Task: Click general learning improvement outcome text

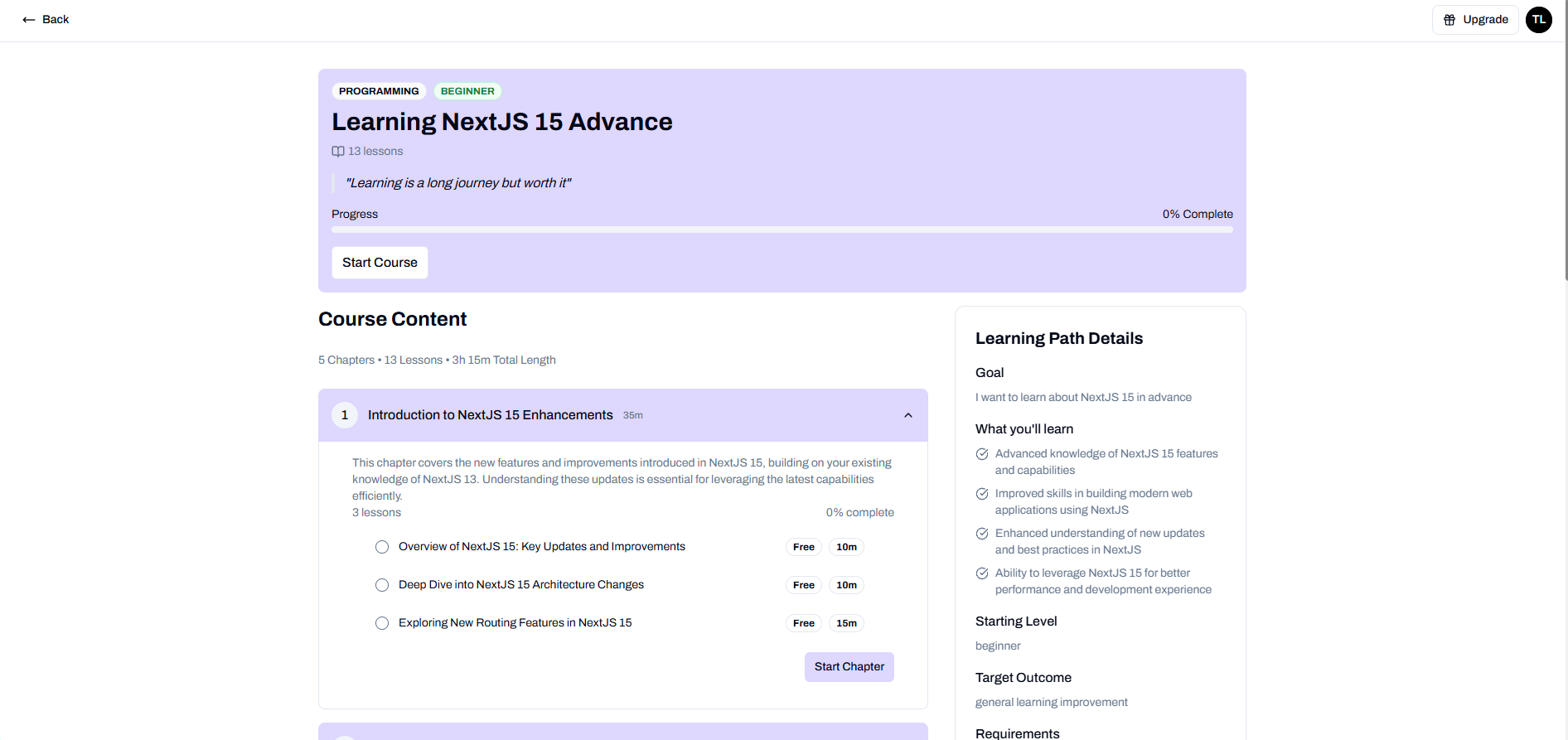Action: point(1052,703)
